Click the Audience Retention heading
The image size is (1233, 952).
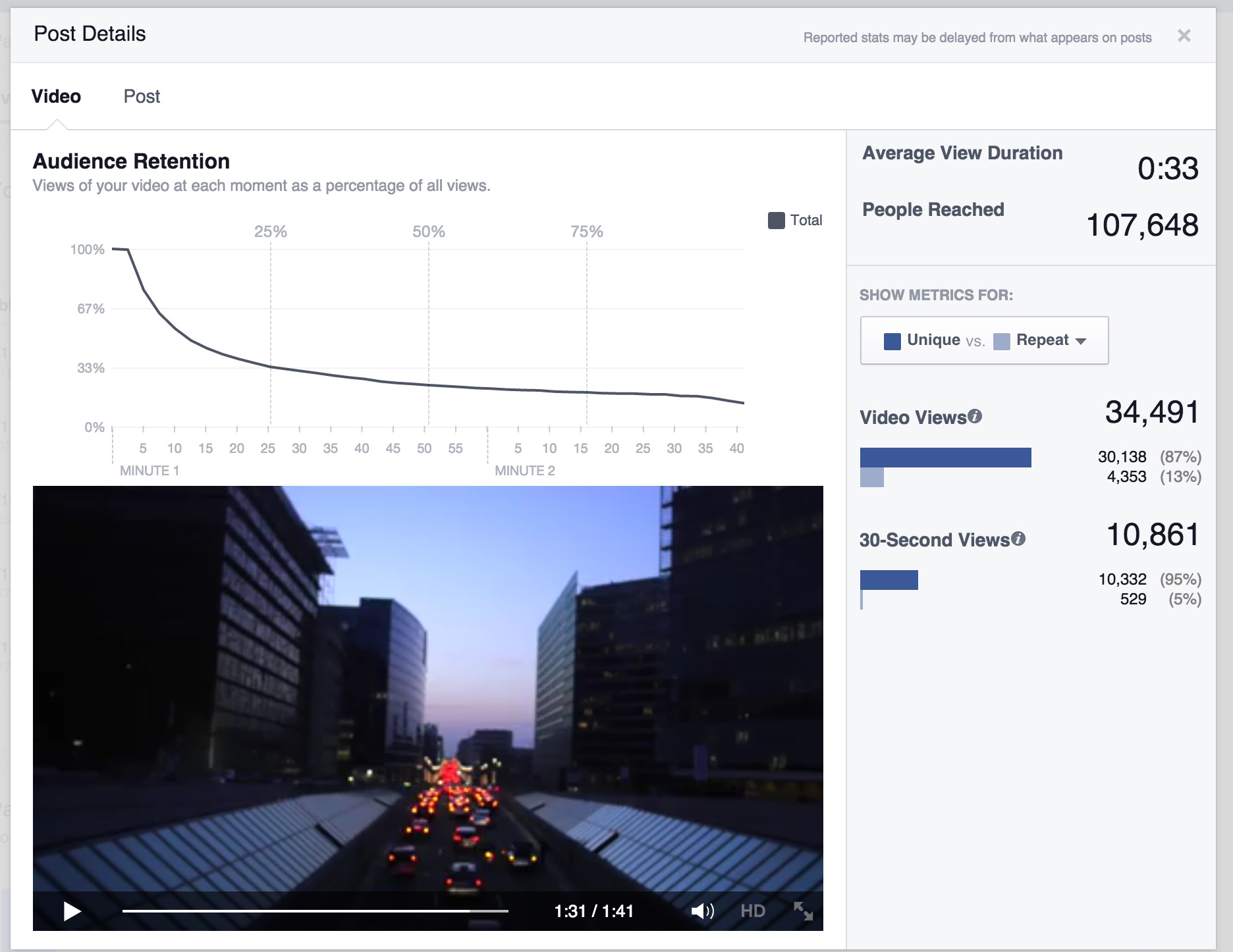pos(131,161)
